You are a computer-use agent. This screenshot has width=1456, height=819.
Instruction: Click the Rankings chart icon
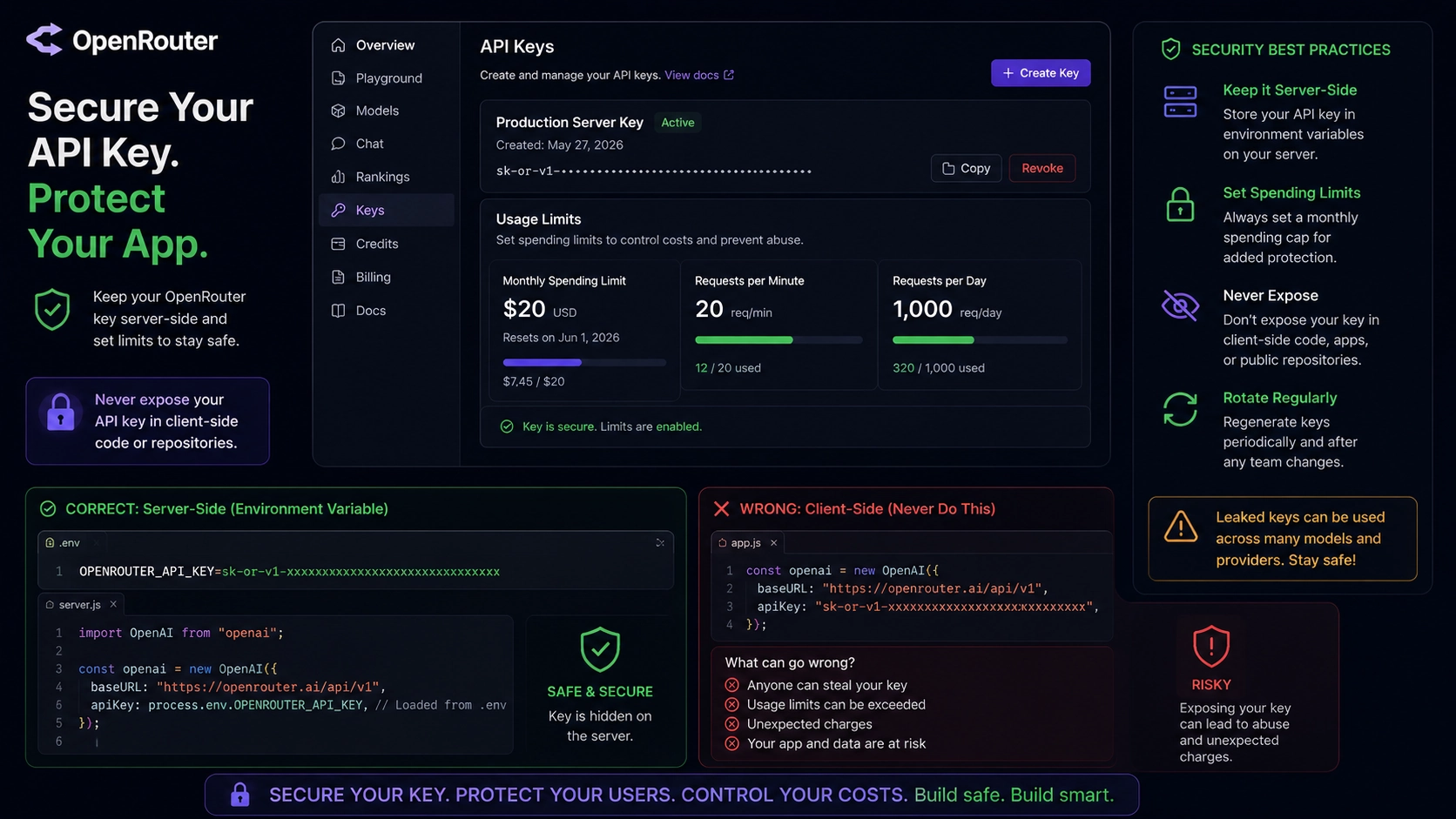pyautogui.click(x=338, y=177)
